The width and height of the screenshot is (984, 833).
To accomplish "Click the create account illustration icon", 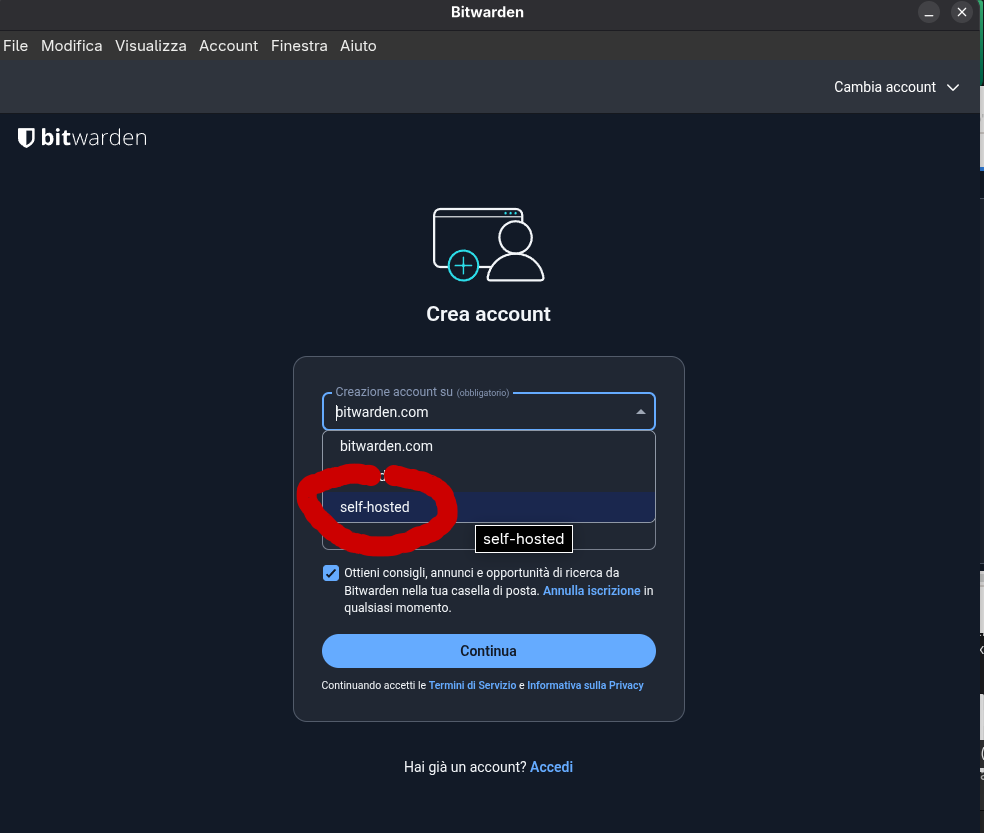I will (x=488, y=244).
